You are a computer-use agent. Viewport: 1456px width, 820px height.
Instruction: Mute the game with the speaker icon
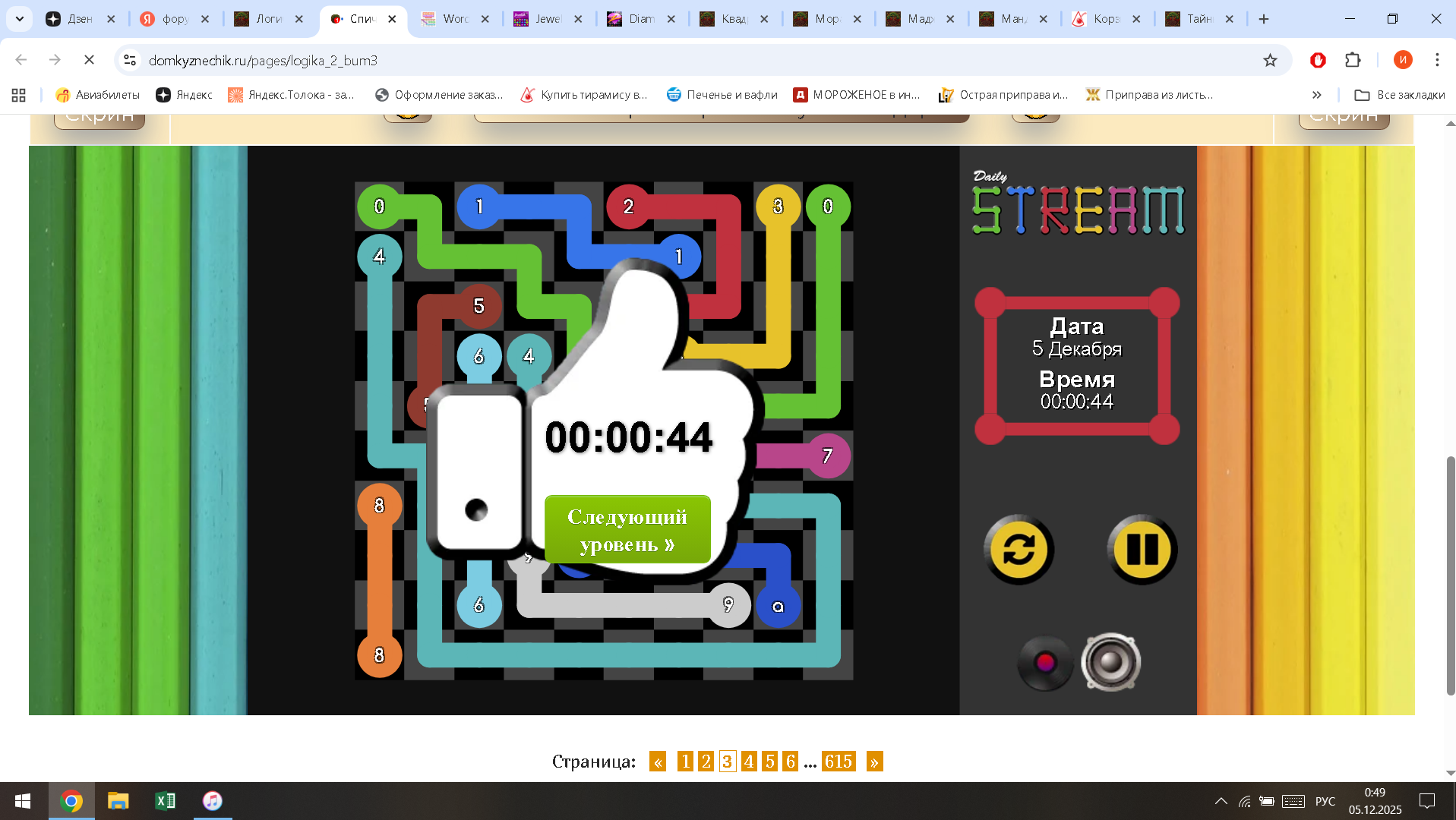[1111, 661]
